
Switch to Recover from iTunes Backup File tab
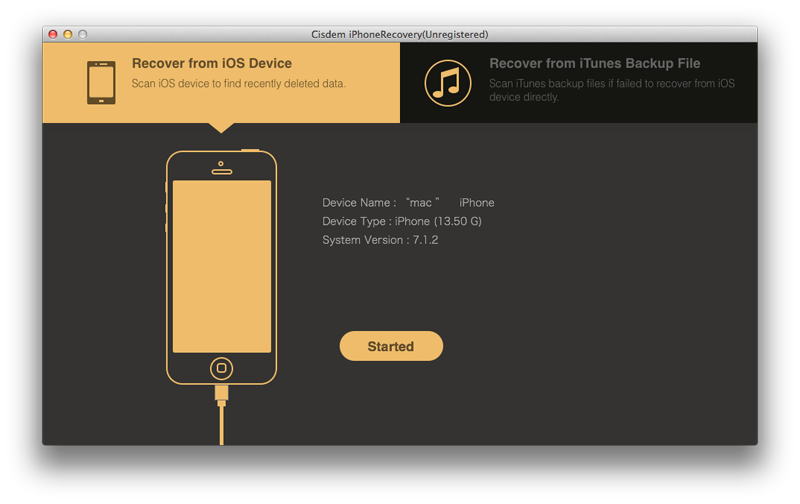(x=579, y=83)
